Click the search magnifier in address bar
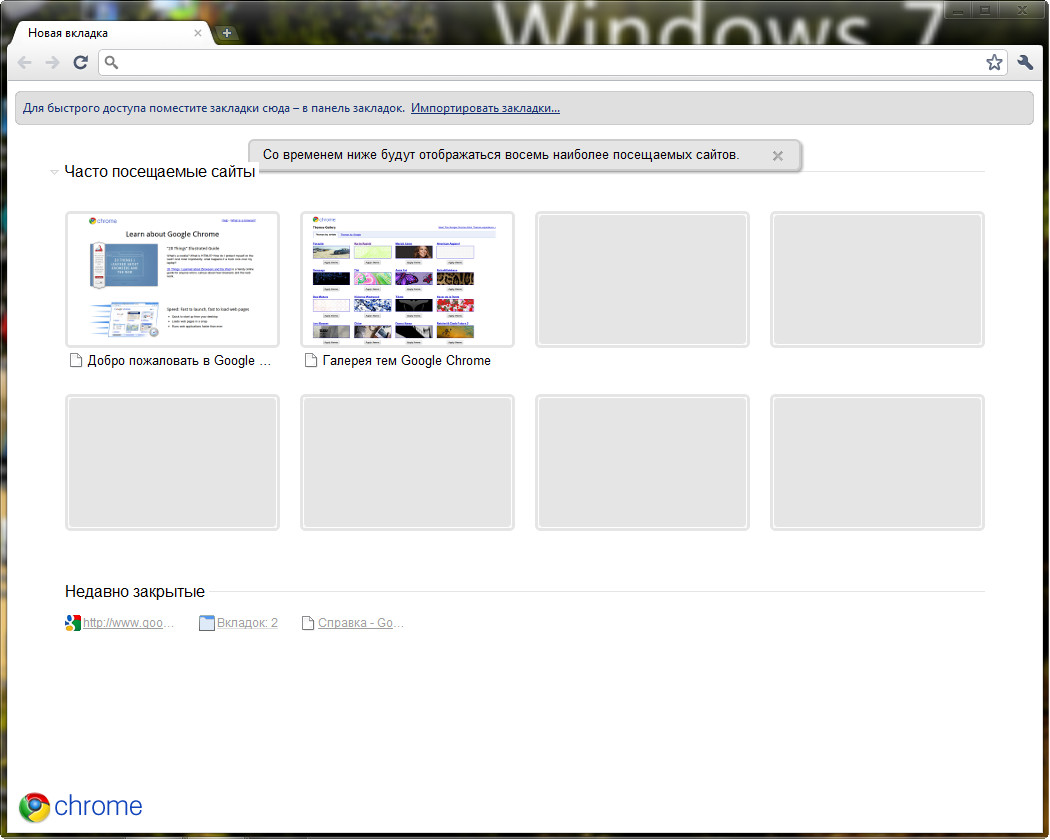1050x840 pixels. point(111,63)
